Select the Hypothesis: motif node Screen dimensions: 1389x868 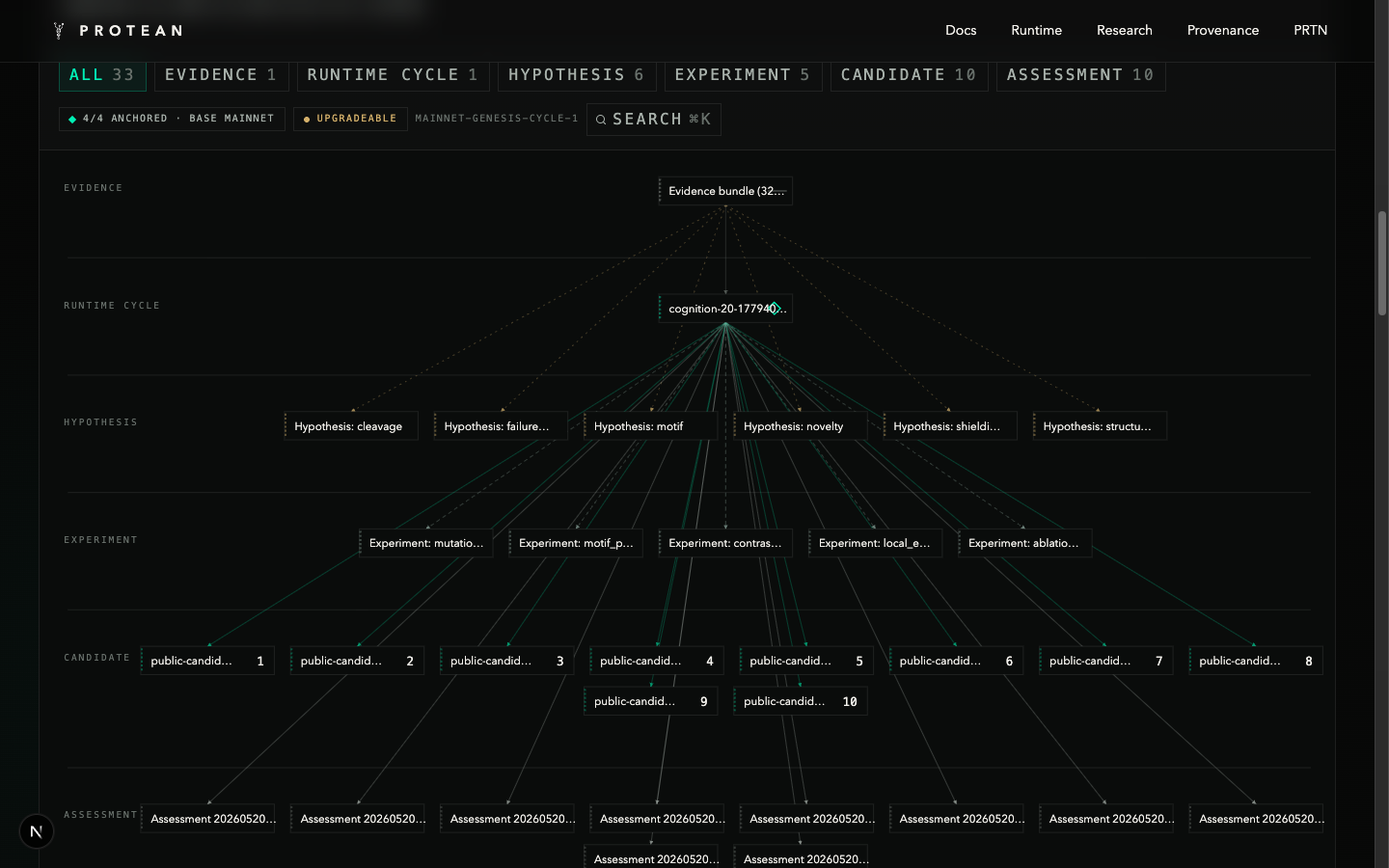[650, 426]
